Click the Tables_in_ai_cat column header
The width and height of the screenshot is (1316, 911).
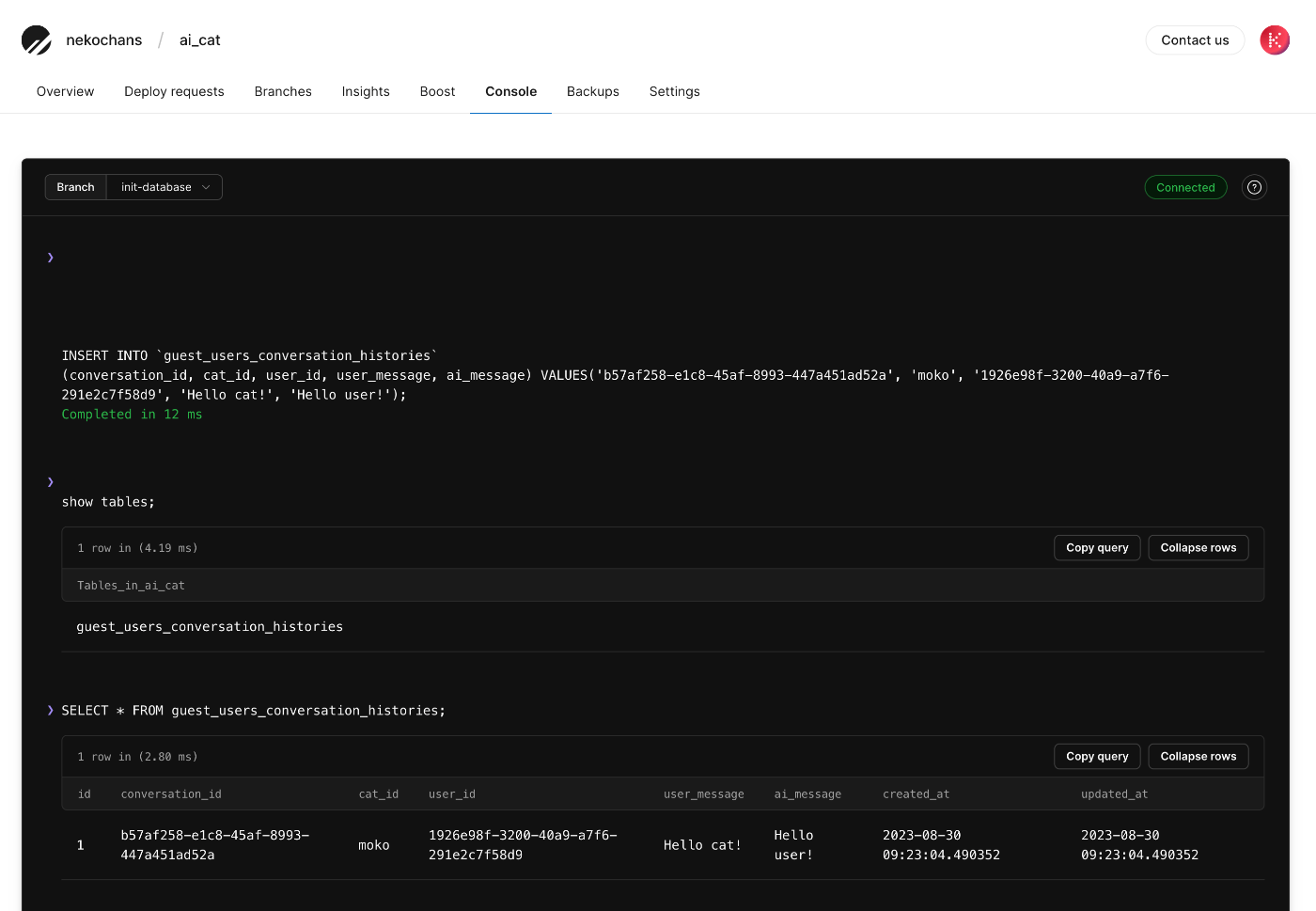pyautogui.click(x=131, y=586)
